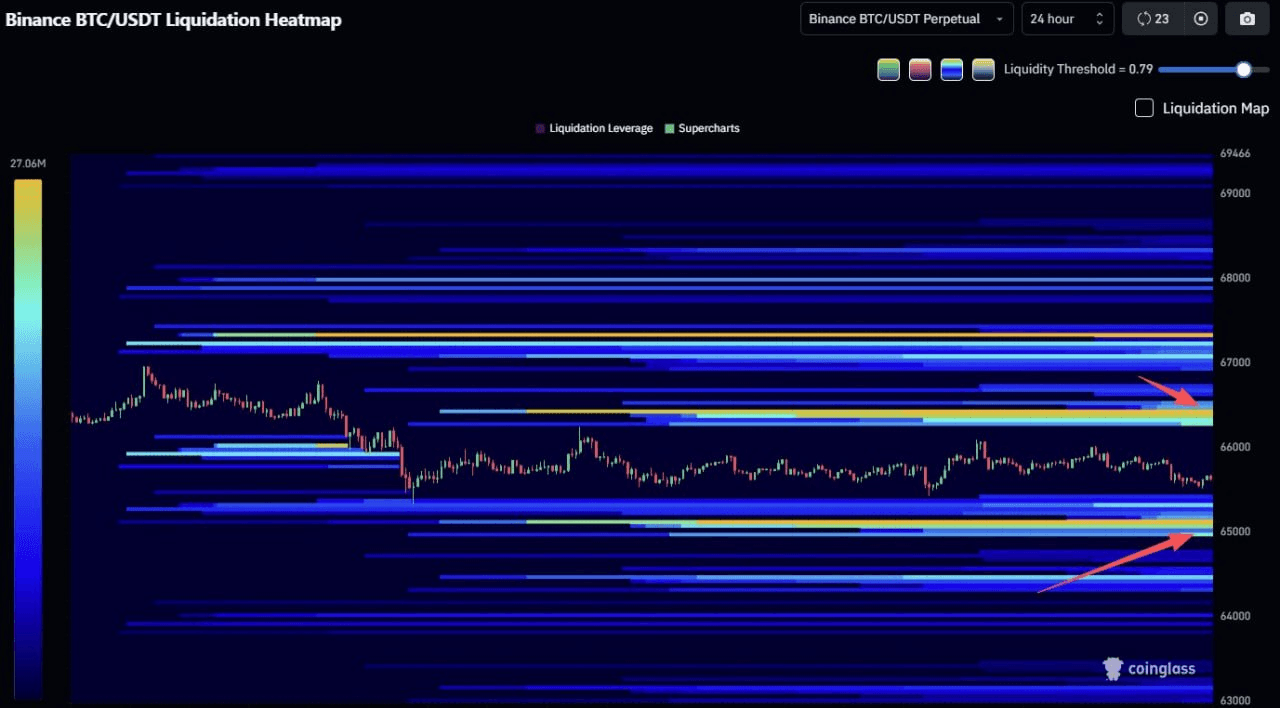Click the Liquidity Threshold = 0.79 label
The width and height of the screenshot is (1280, 708).
1078,69
